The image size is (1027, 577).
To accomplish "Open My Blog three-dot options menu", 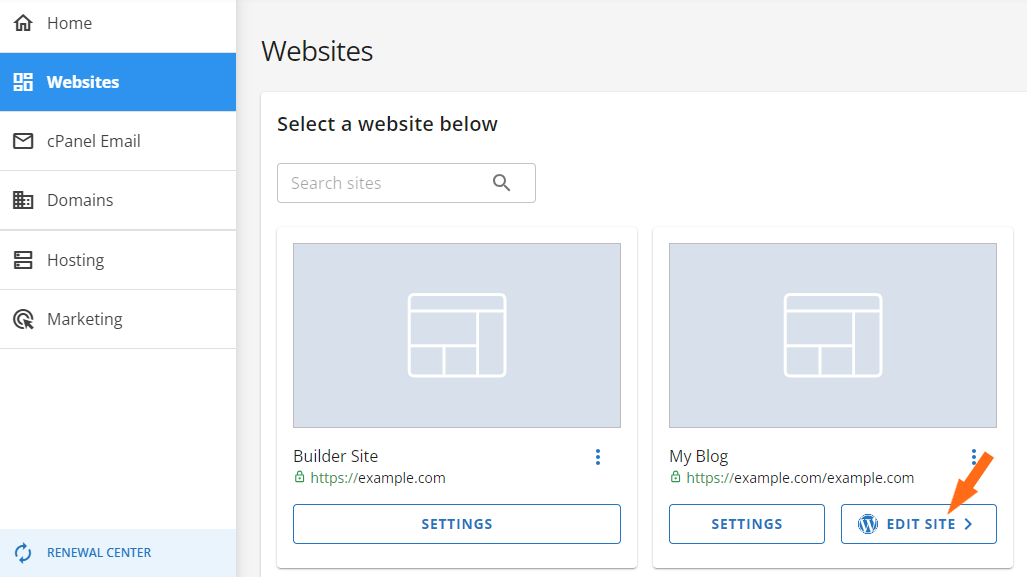I will click(x=974, y=456).
